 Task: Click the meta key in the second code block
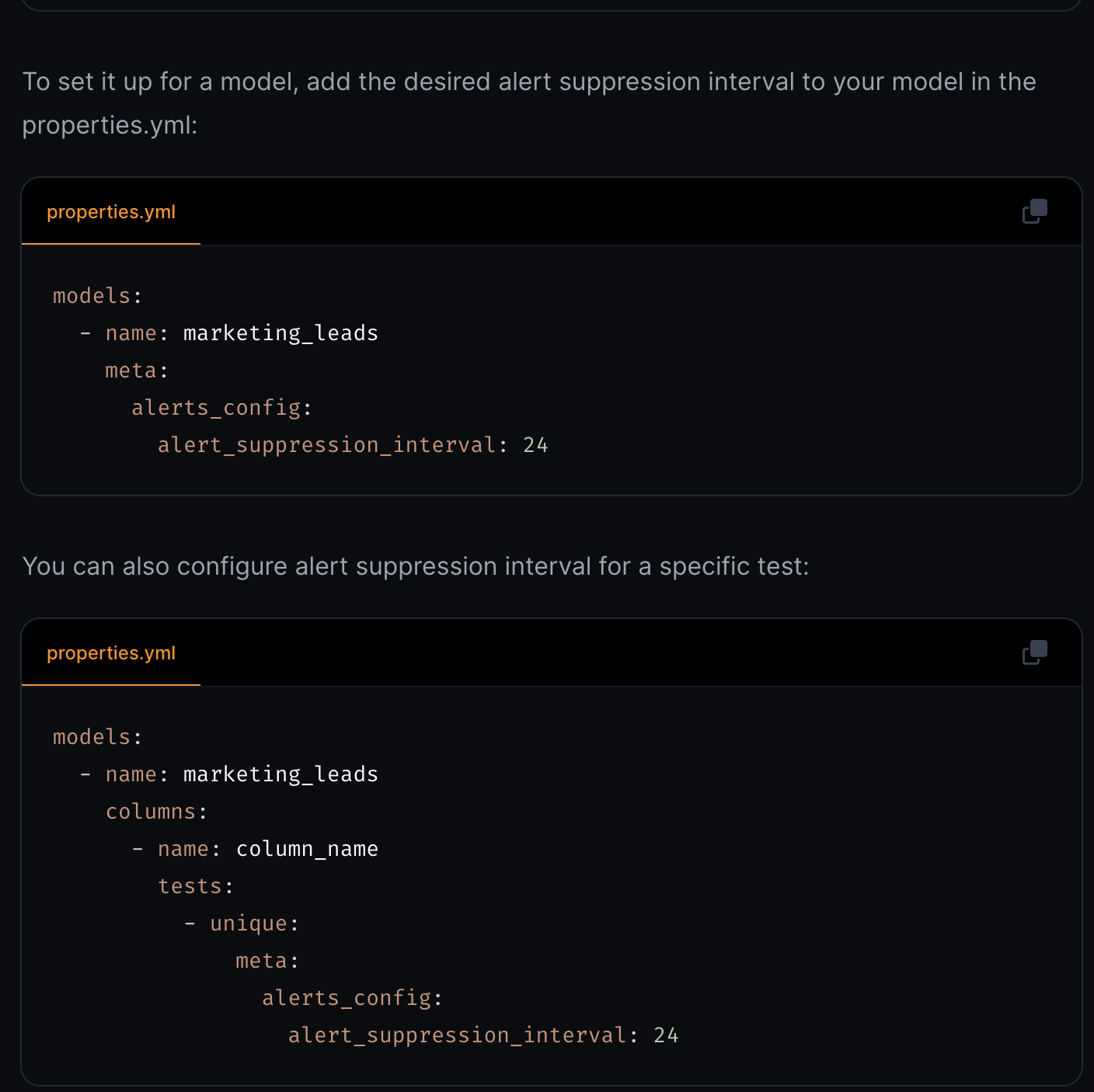(262, 961)
